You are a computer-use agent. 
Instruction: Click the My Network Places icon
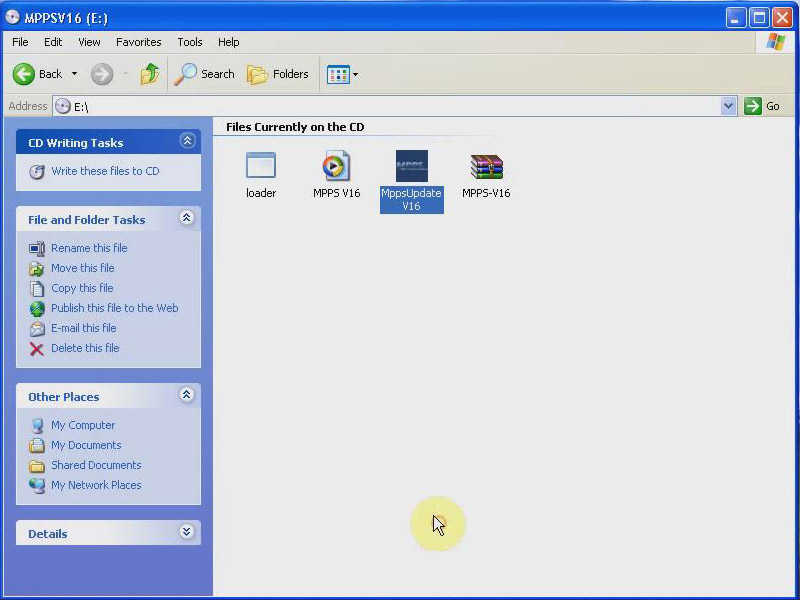click(x=37, y=486)
